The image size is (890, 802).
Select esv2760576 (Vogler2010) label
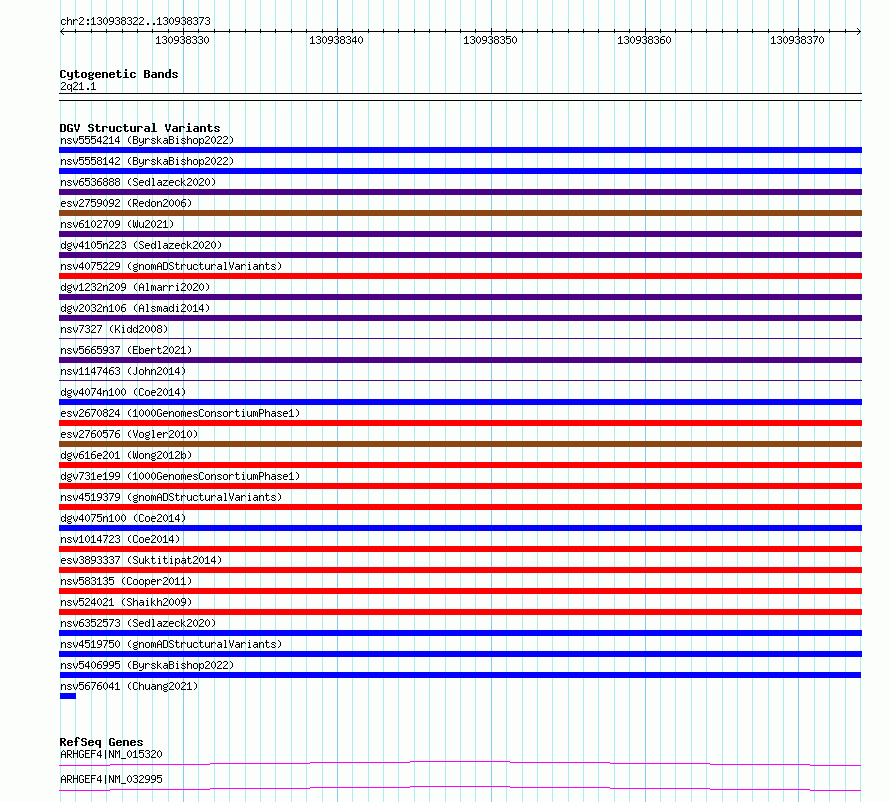pyautogui.click(x=129, y=434)
